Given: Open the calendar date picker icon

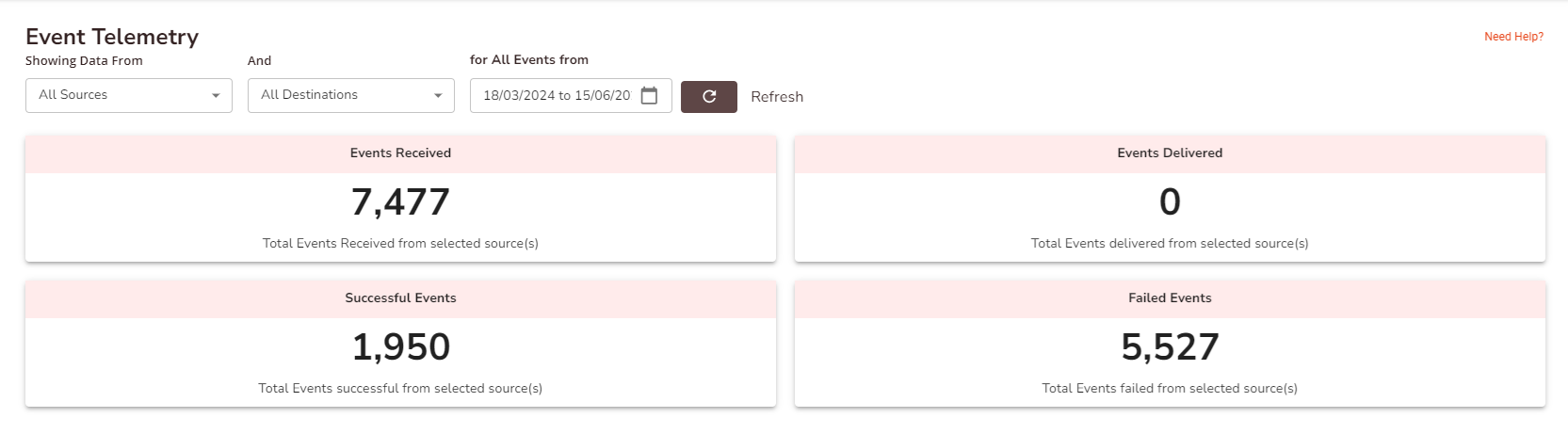Looking at the screenshot, I should (649, 96).
